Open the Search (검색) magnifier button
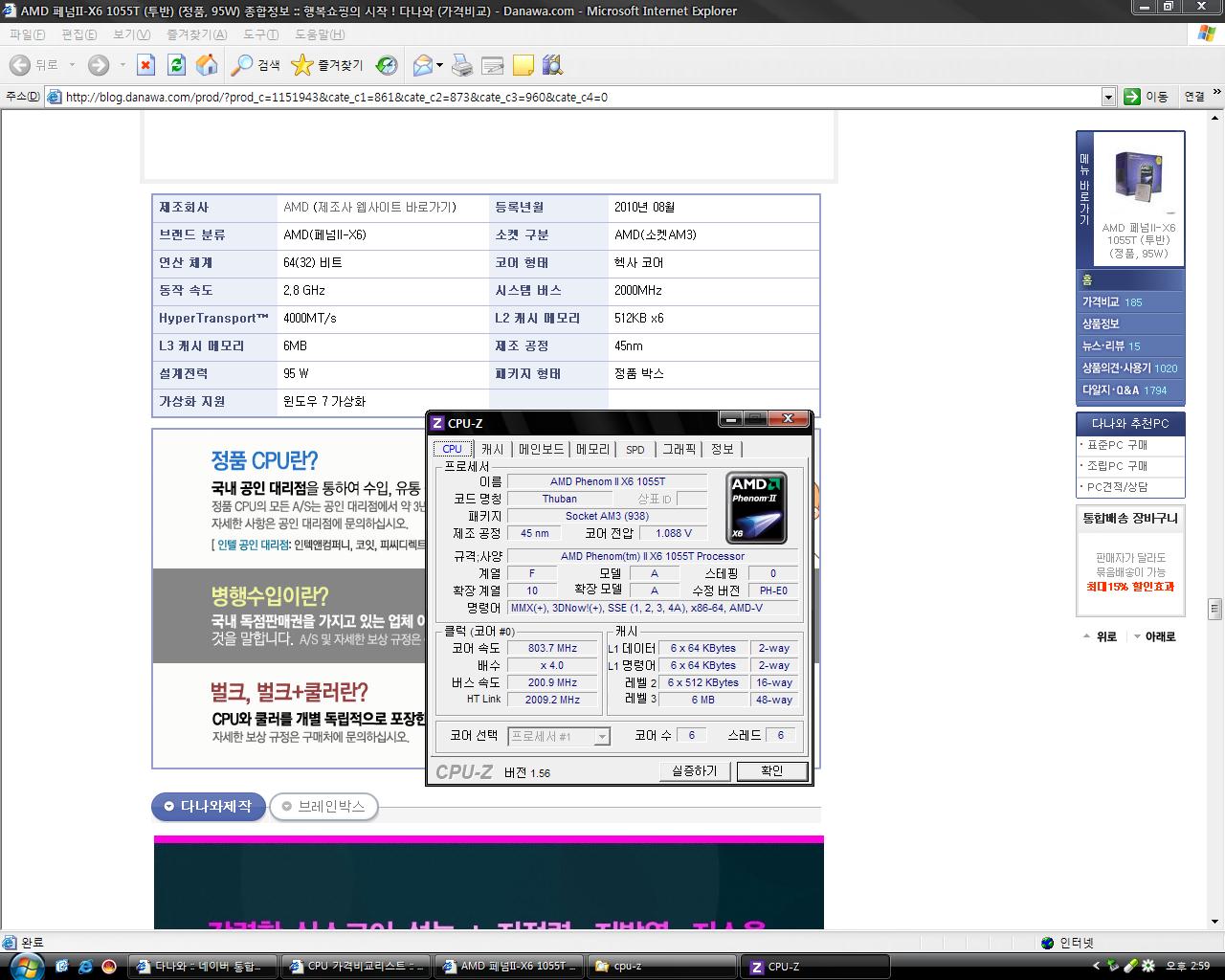The height and width of the screenshot is (980, 1225). click(256, 65)
